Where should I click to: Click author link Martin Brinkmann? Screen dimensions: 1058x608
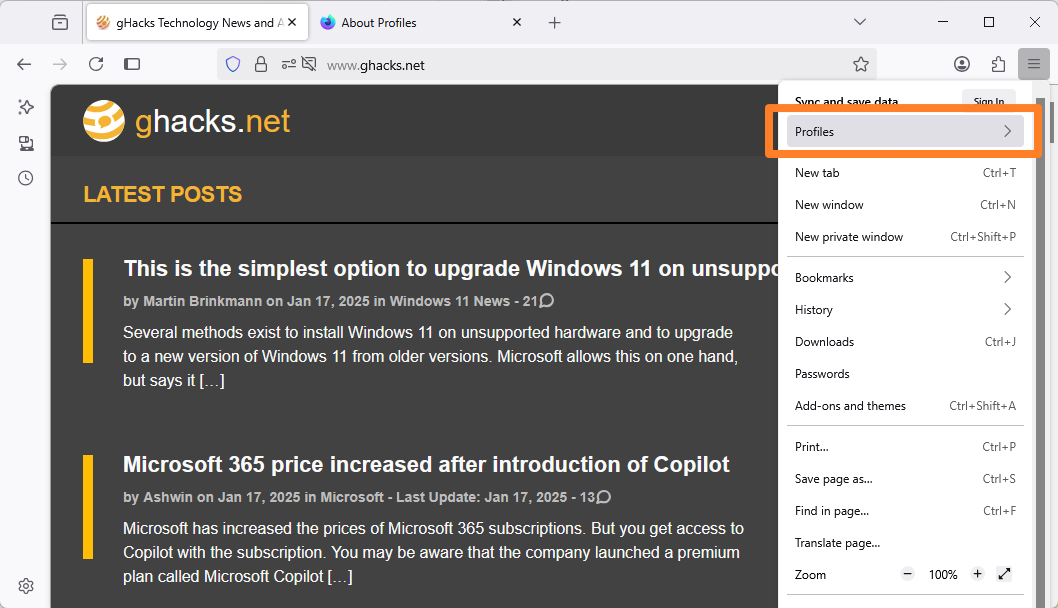(x=202, y=301)
